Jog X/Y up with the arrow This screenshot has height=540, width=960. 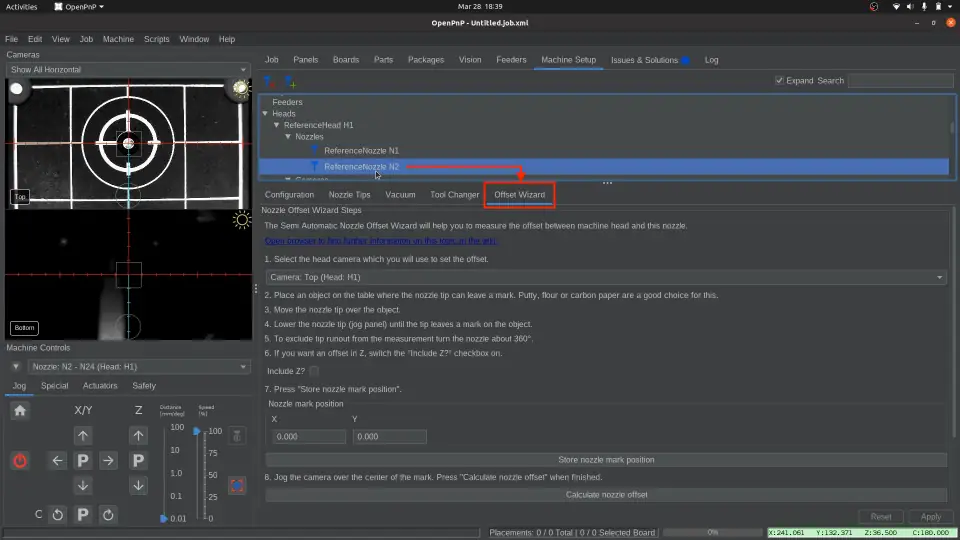tap(83, 435)
